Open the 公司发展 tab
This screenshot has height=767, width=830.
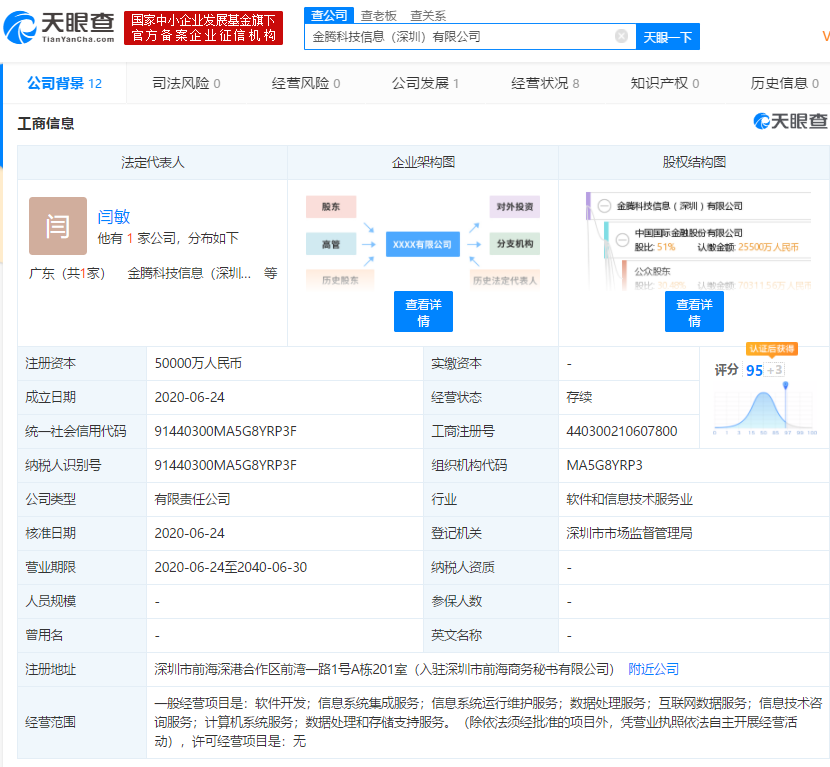pyautogui.click(x=426, y=83)
